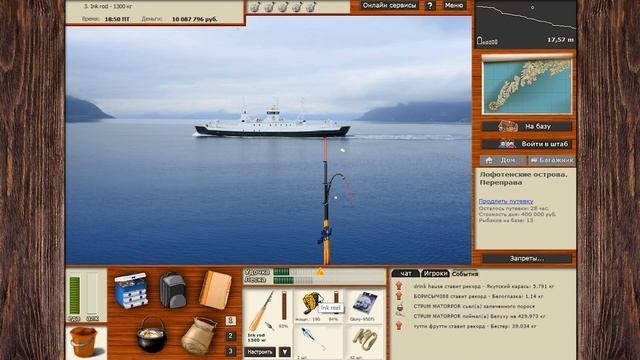
Task: Click the Багажник tab button
Action: 552,160
